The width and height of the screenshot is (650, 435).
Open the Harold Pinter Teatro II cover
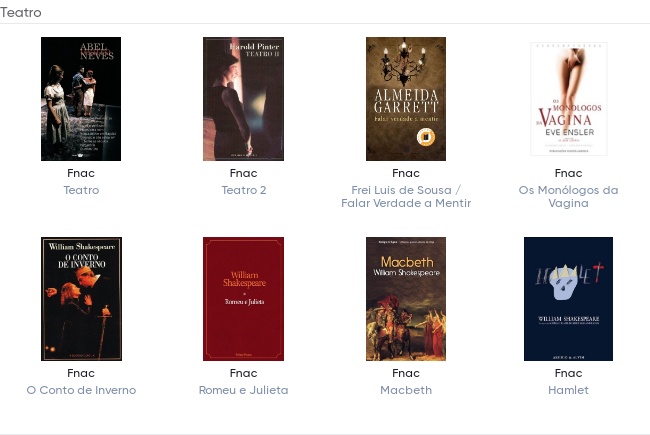pyautogui.click(x=243, y=99)
